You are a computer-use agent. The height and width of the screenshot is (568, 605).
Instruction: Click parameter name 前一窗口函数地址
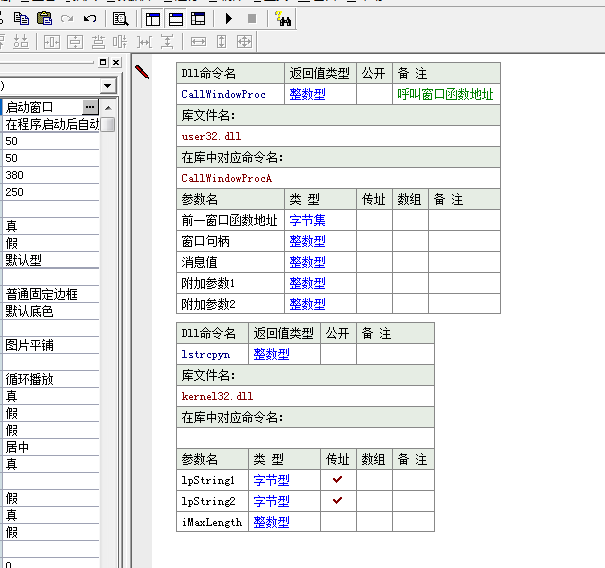(230, 220)
